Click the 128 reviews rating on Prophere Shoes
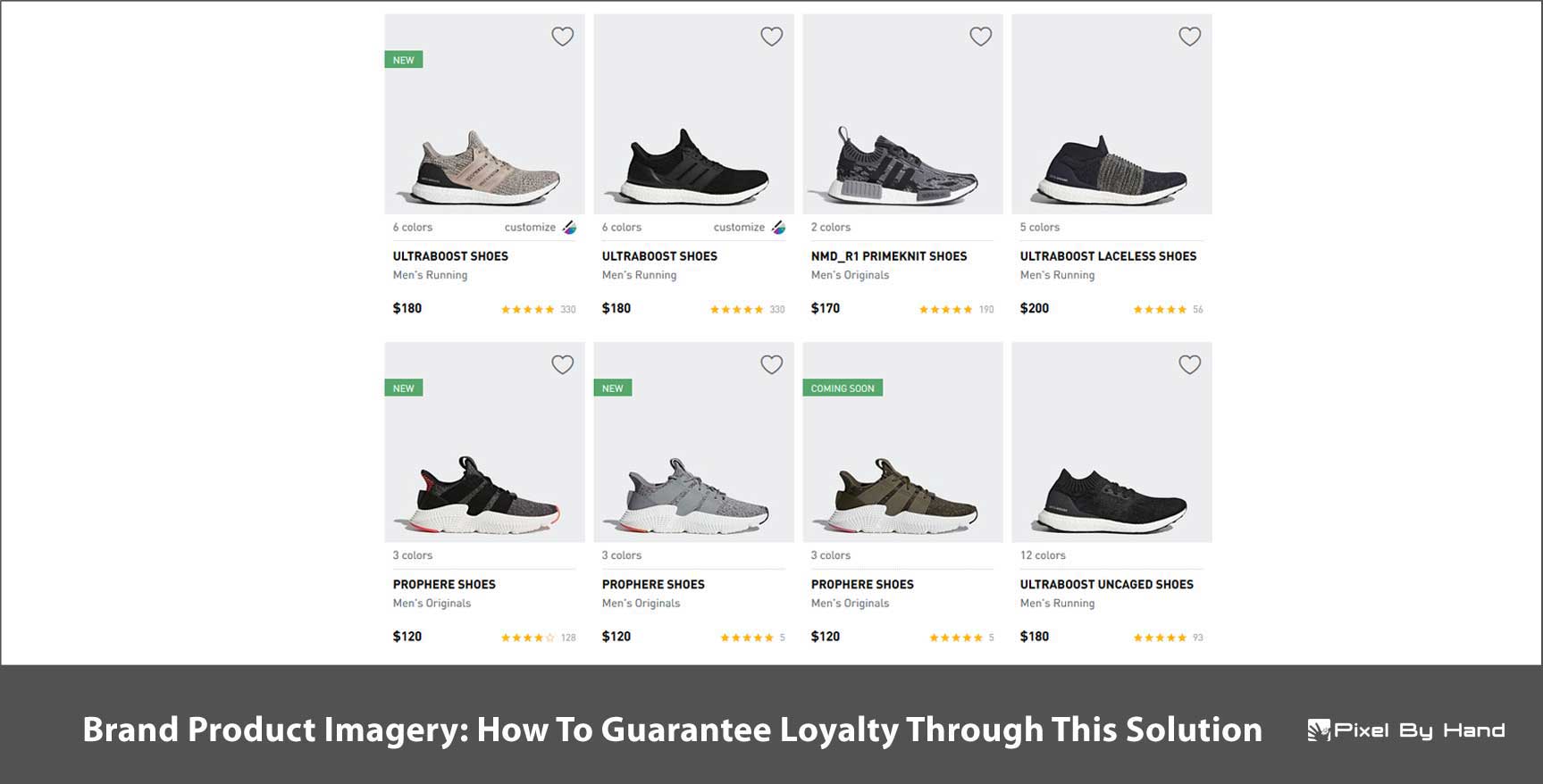 coord(538,638)
